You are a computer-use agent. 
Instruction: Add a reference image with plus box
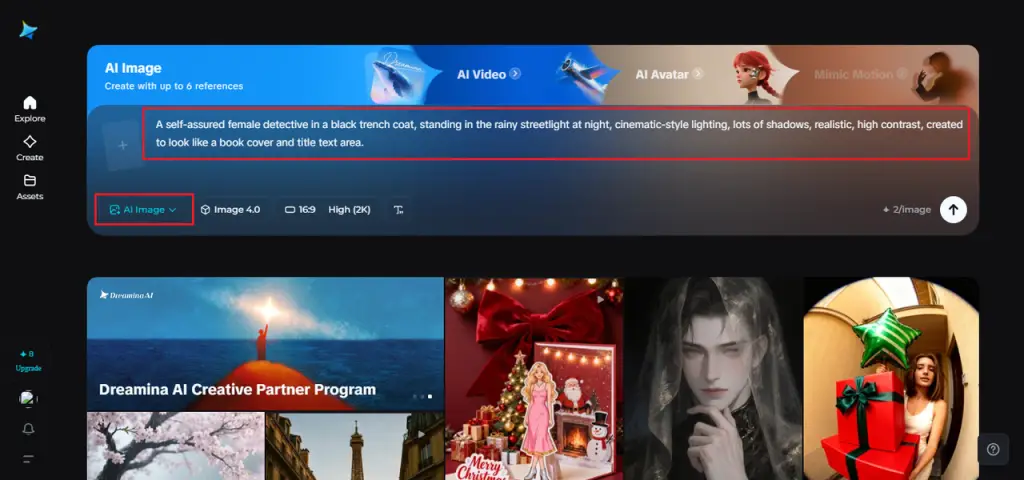[123, 146]
